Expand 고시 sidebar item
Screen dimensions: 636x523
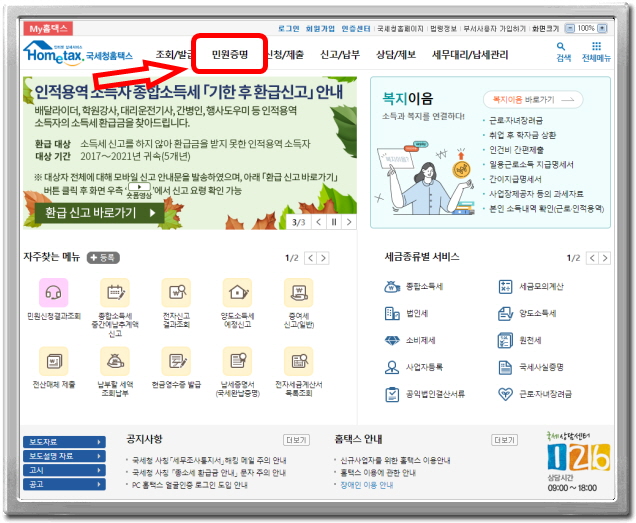pyautogui.click(x=64, y=470)
